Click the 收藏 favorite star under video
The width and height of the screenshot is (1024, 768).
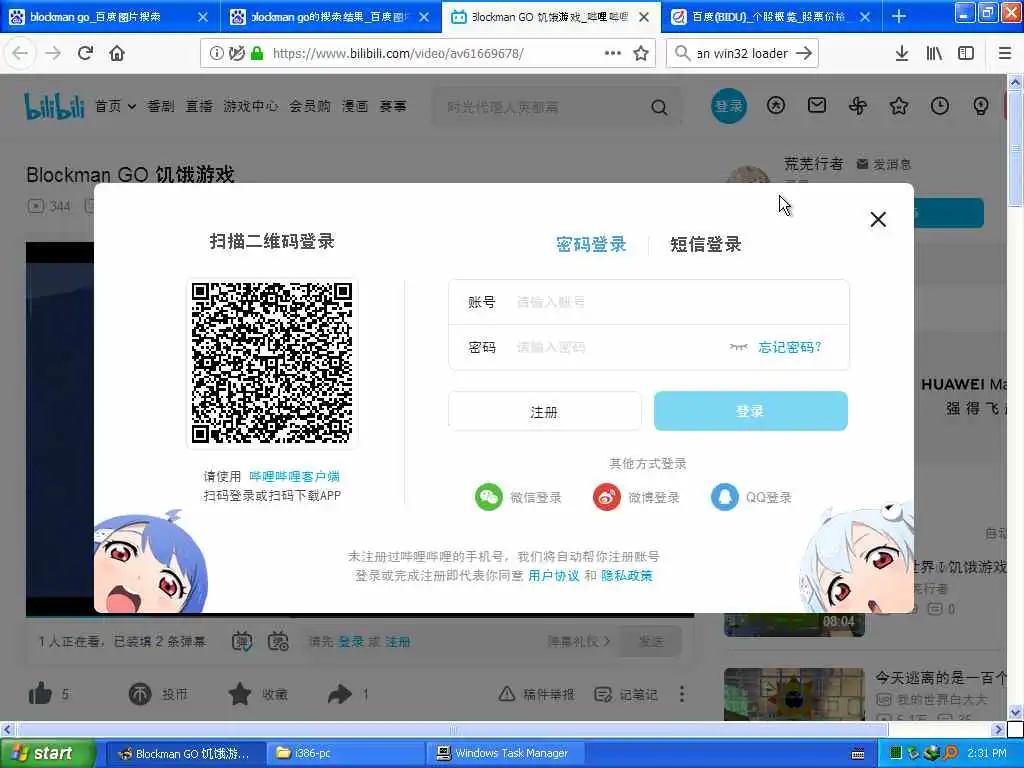240,694
